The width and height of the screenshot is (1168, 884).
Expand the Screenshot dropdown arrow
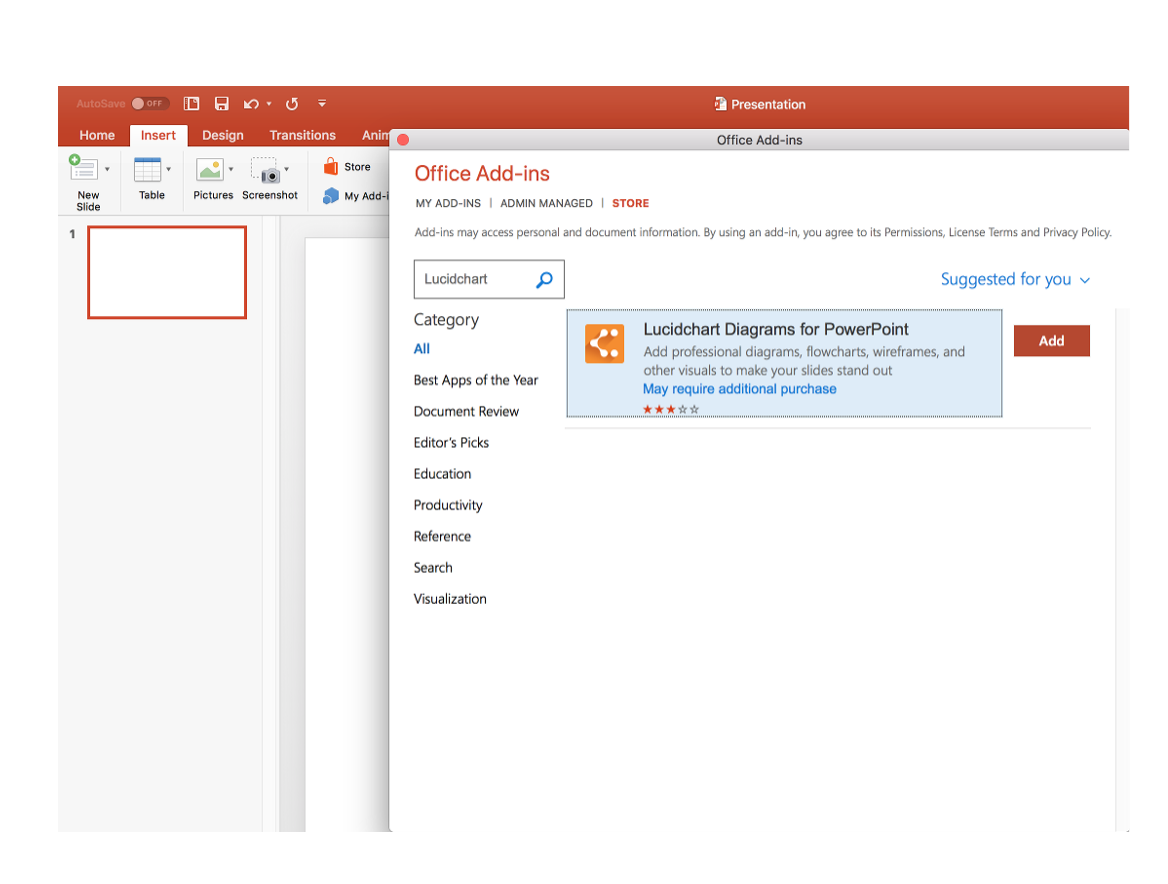[x=287, y=169]
